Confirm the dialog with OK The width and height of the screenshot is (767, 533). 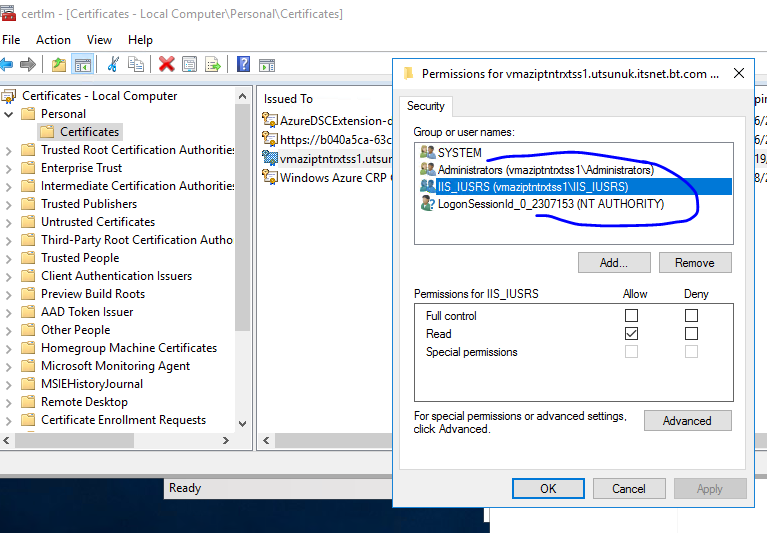548,489
